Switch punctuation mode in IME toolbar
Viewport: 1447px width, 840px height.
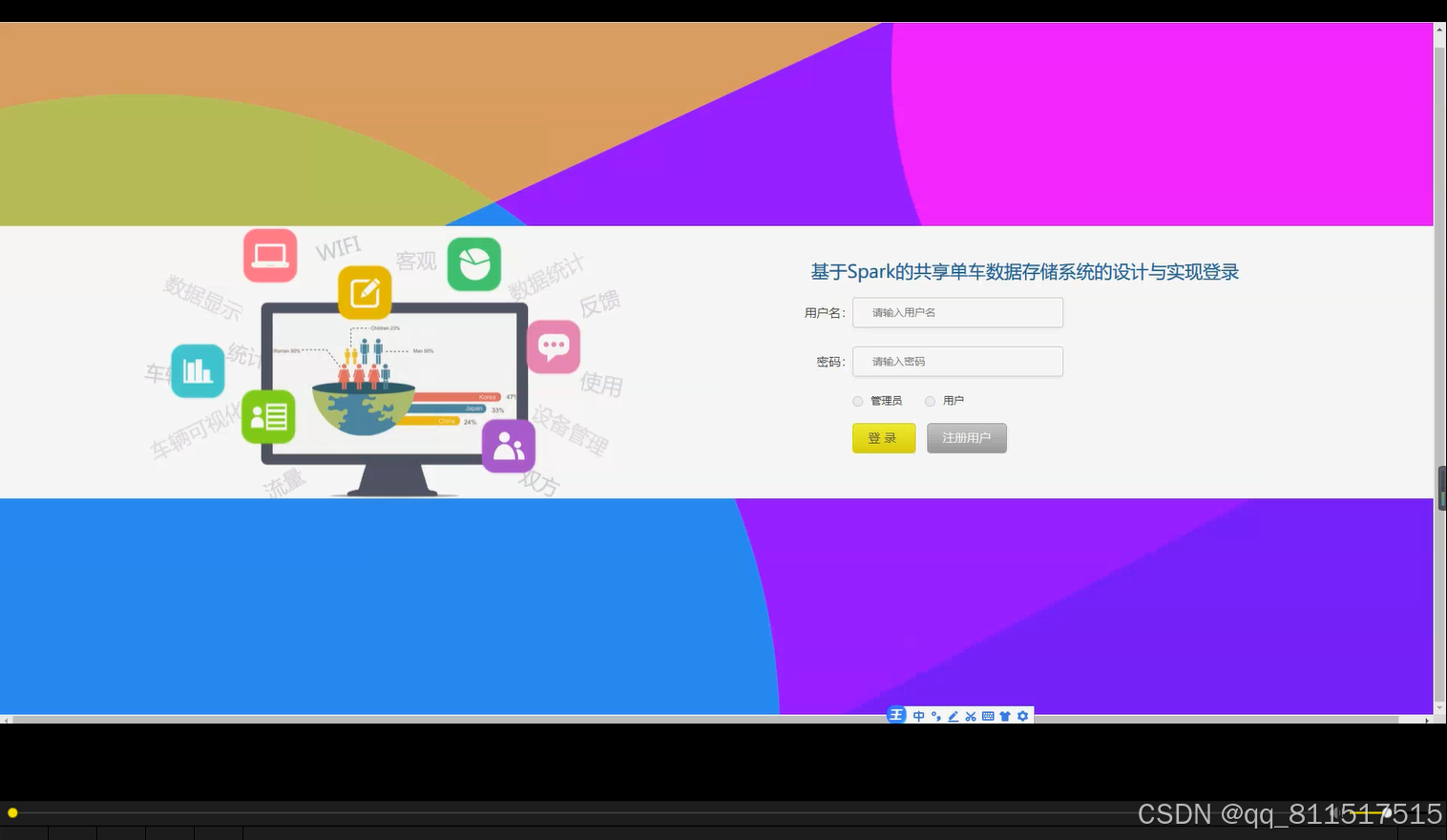(x=936, y=716)
